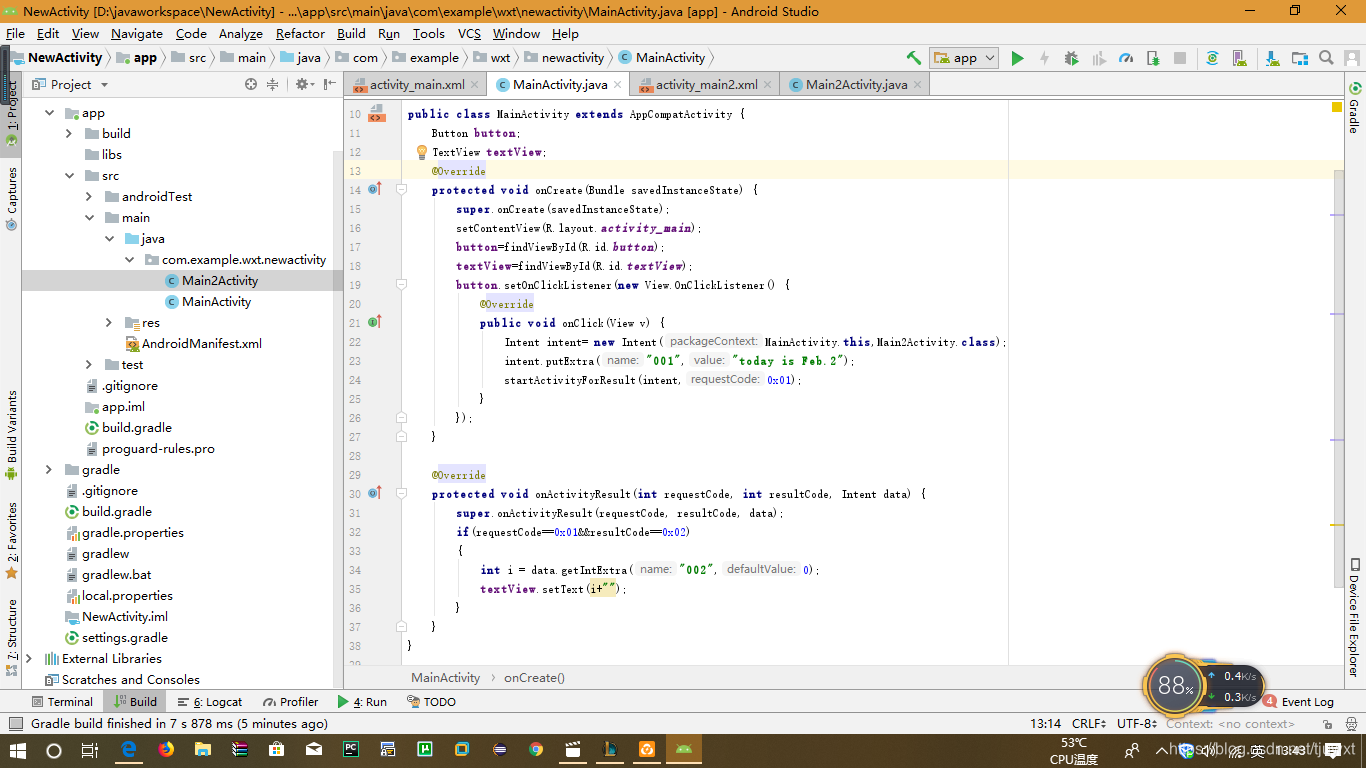The image size is (1366, 768).
Task: Click Scroll from Source target icon
Action: (251, 85)
